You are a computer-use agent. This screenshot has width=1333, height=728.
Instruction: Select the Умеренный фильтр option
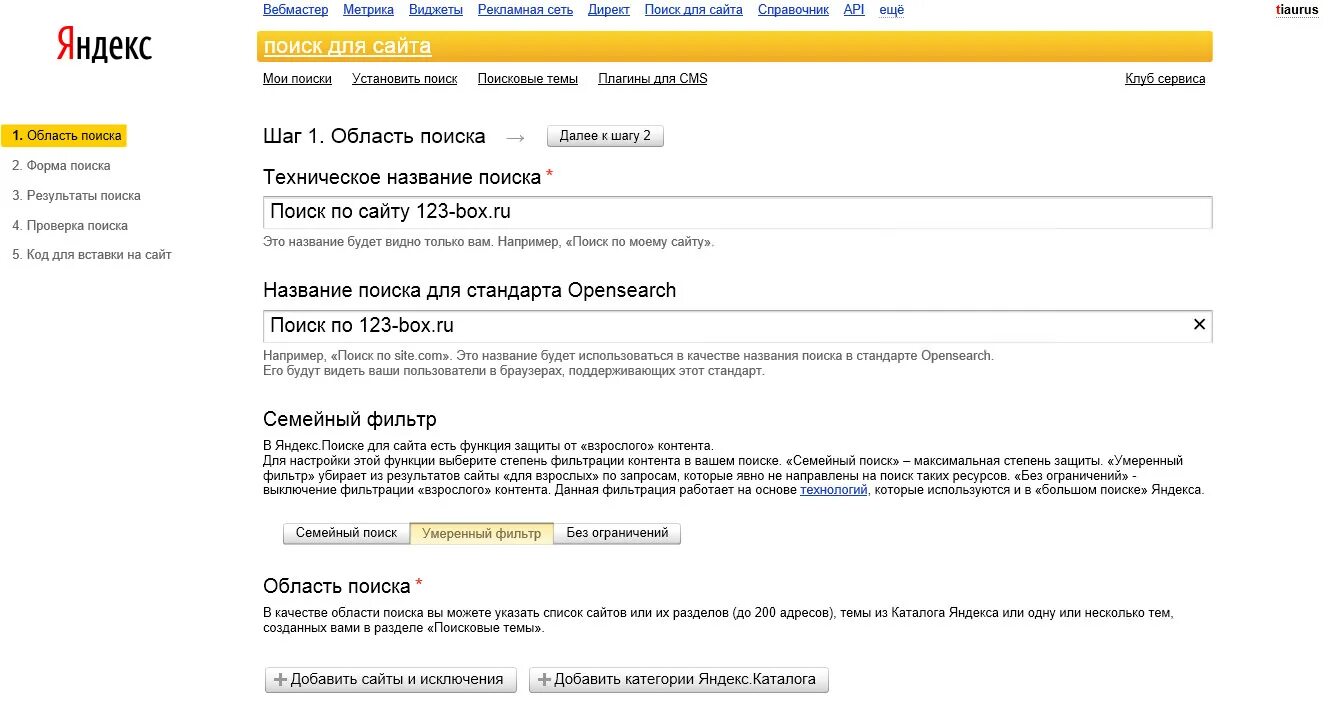pyautogui.click(x=482, y=533)
